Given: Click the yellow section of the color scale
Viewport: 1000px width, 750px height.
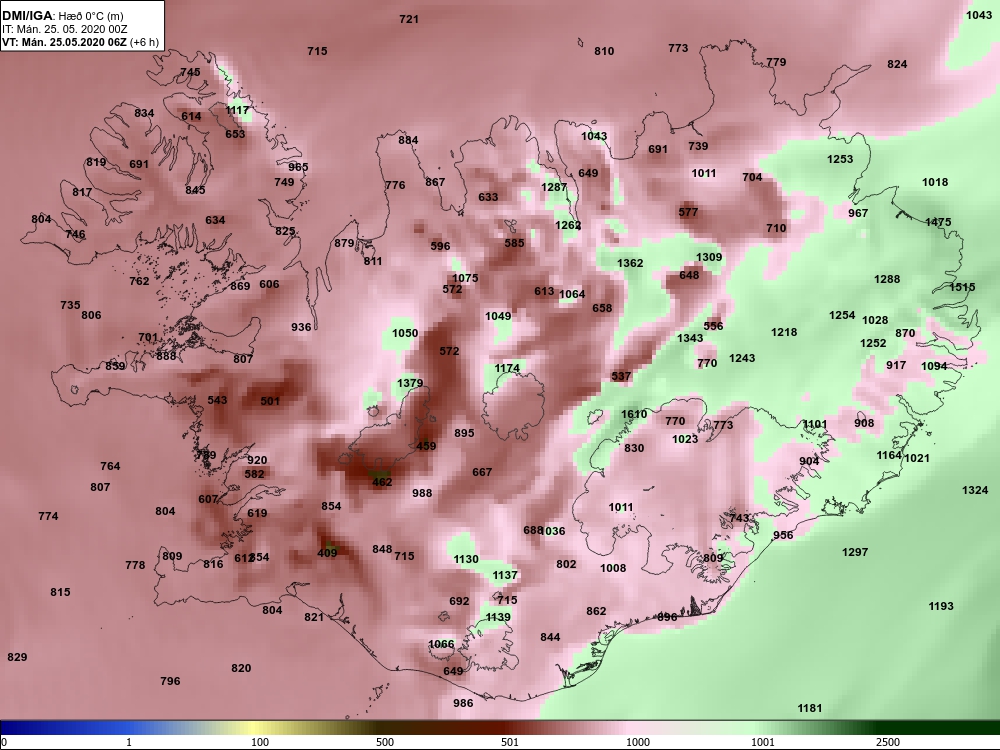Looking at the screenshot, I should [255, 728].
